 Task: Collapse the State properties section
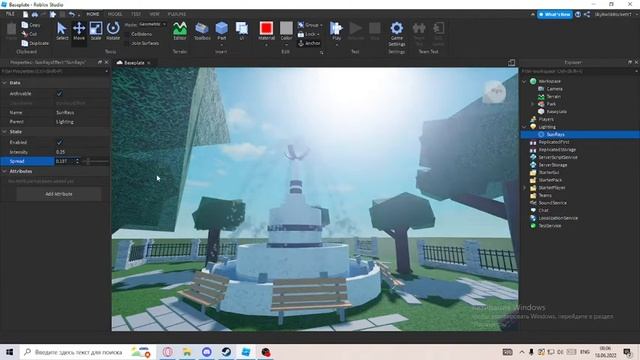click(4, 132)
